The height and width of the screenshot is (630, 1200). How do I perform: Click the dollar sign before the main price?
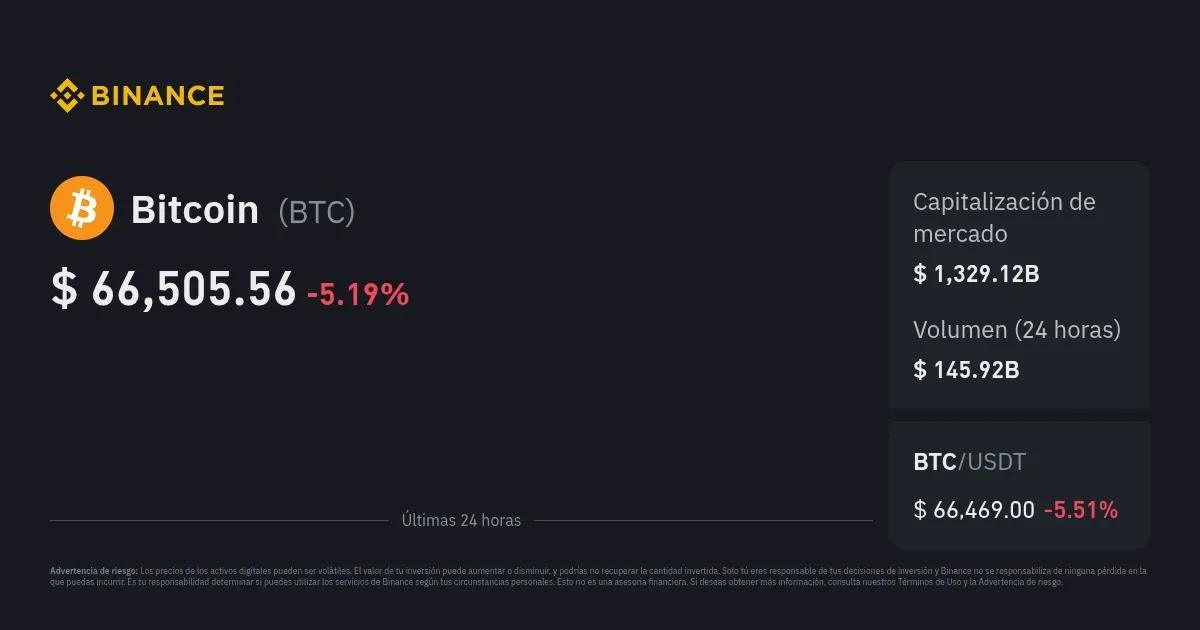tap(63, 289)
